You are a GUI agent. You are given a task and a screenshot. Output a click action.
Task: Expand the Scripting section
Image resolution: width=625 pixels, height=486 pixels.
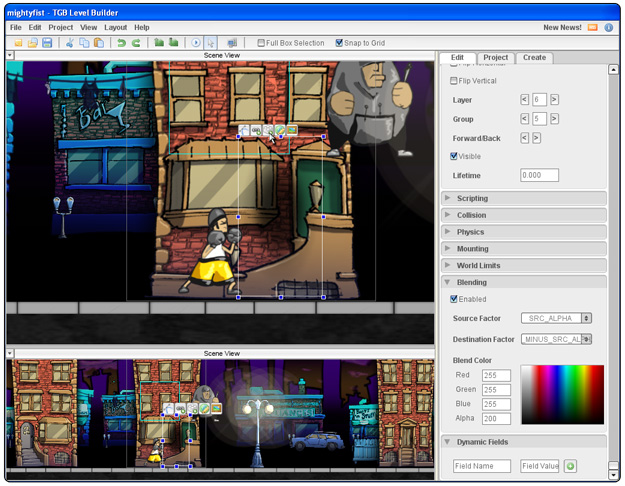click(x=524, y=198)
